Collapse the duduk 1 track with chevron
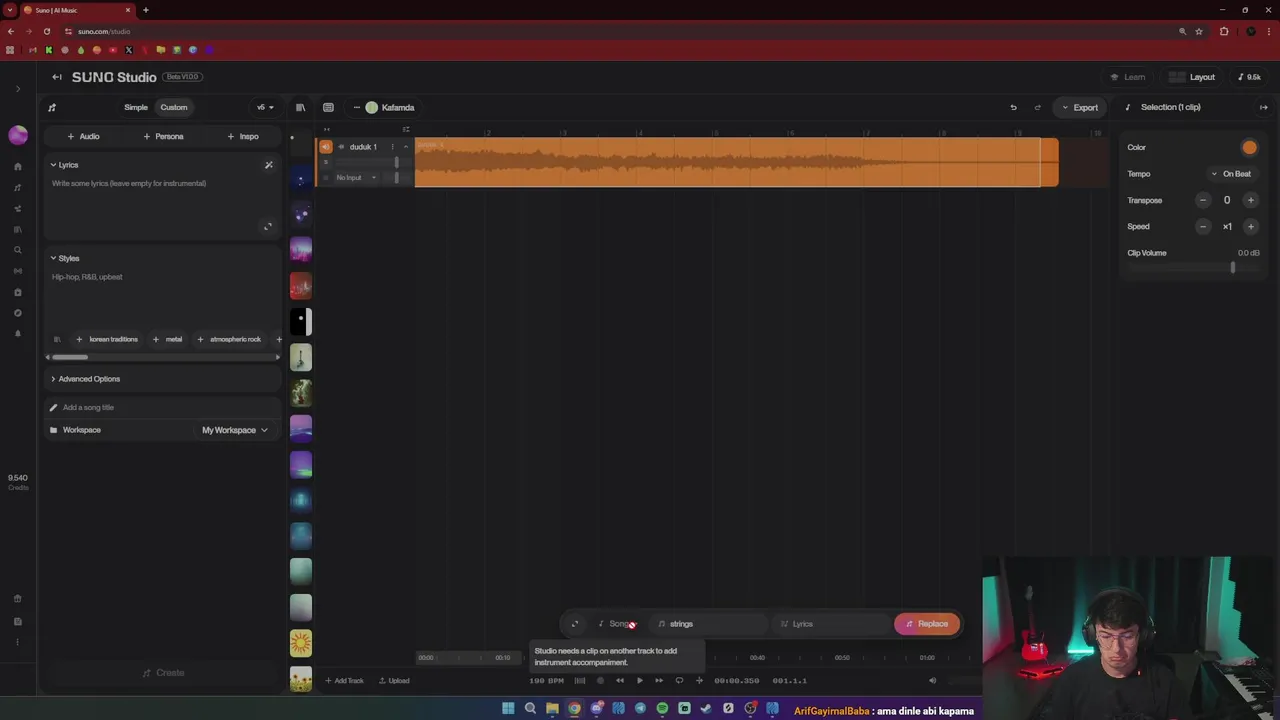1280x720 pixels. pyautogui.click(x=406, y=147)
